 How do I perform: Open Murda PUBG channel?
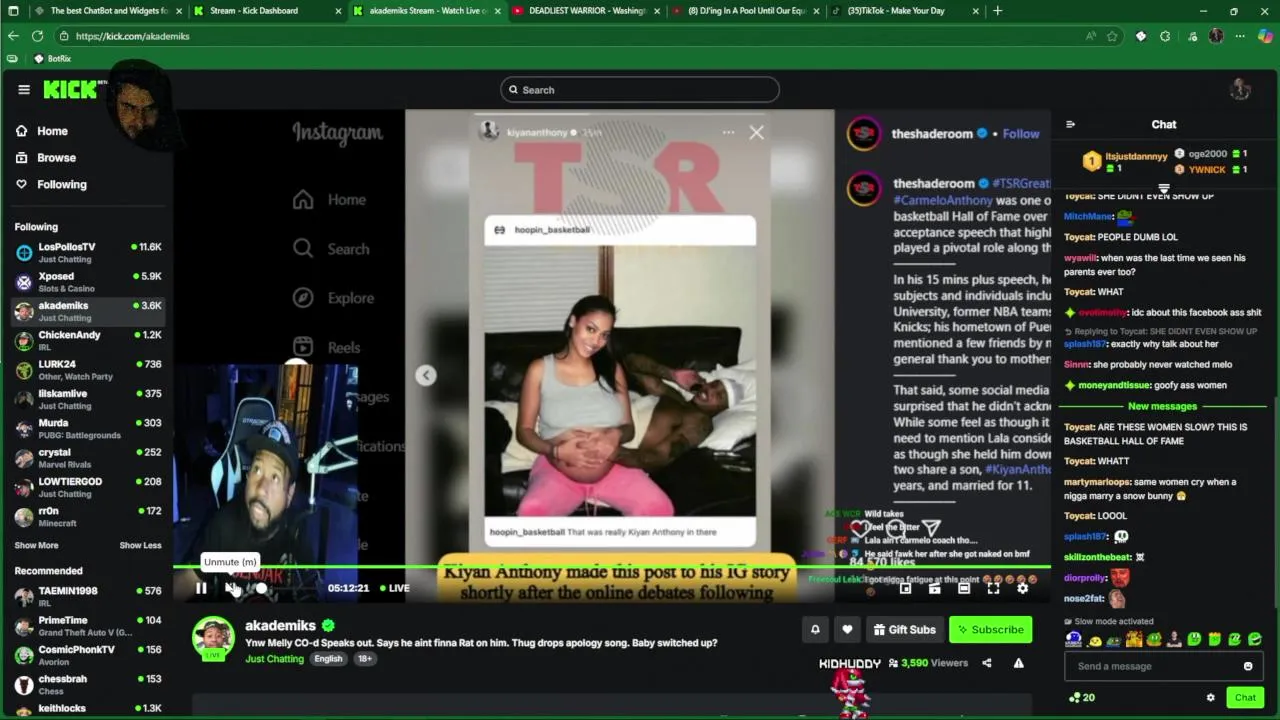point(88,428)
